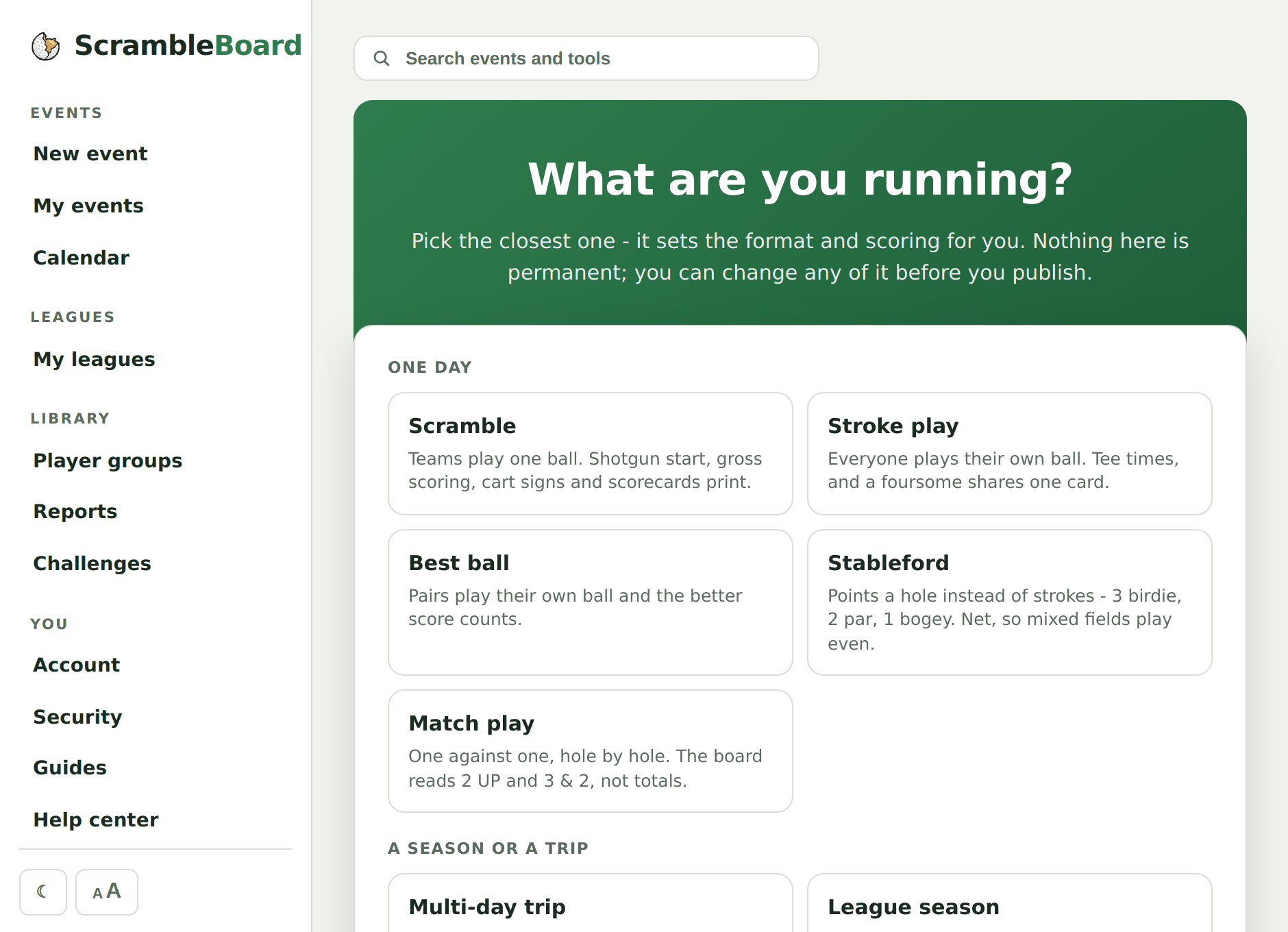Open the Reports section
Viewport: 1288px width, 932px height.
point(75,511)
